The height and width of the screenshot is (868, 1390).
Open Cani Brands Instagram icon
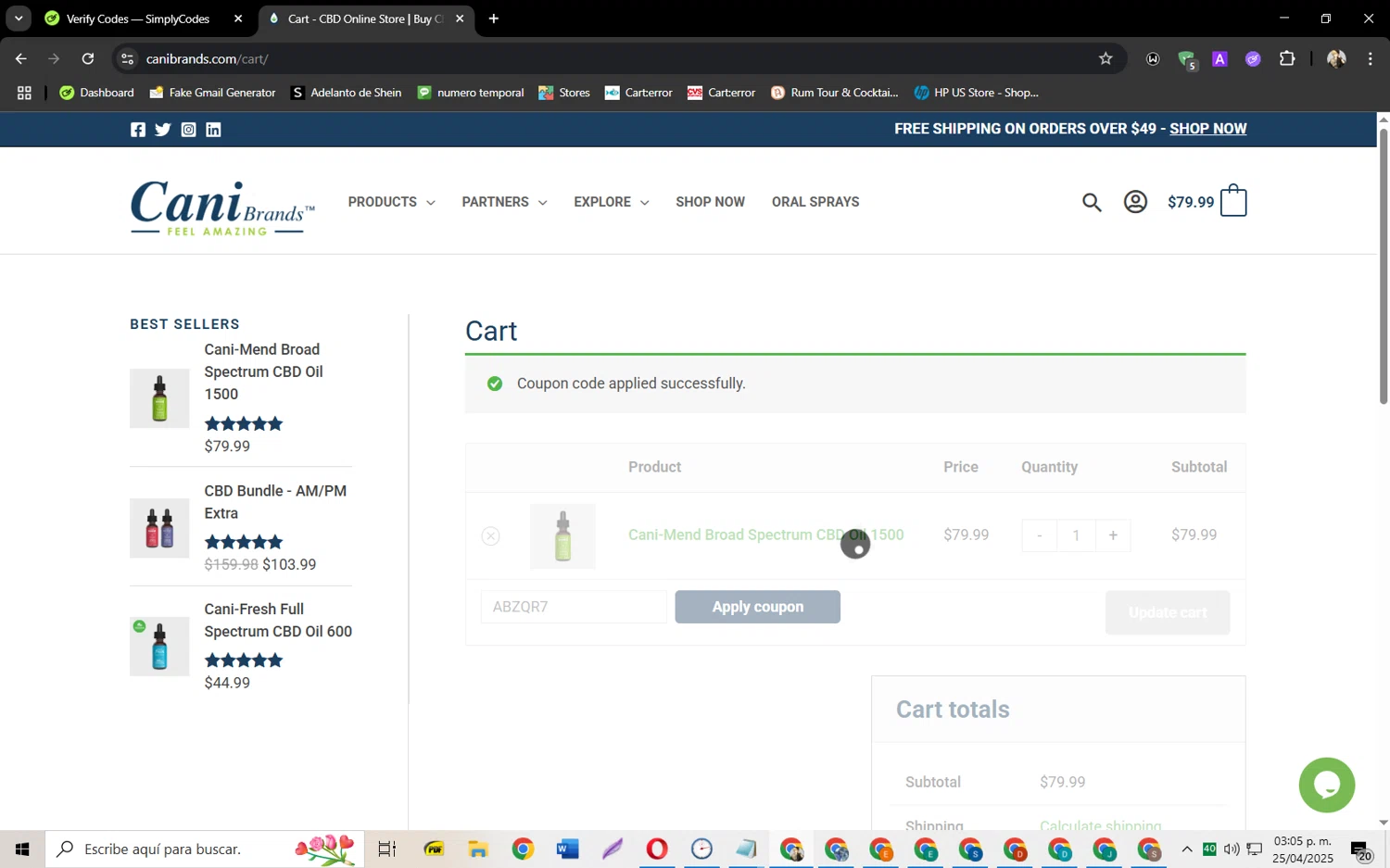[x=188, y=130]
